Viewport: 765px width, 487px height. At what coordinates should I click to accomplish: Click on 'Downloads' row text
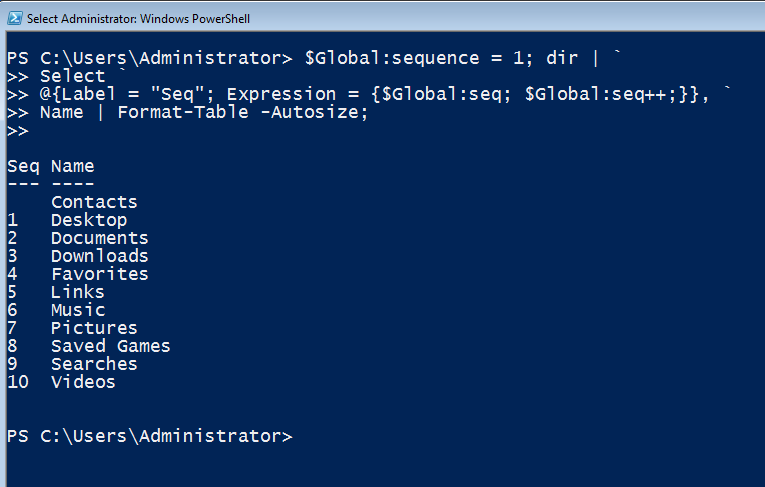coord(100,256)
